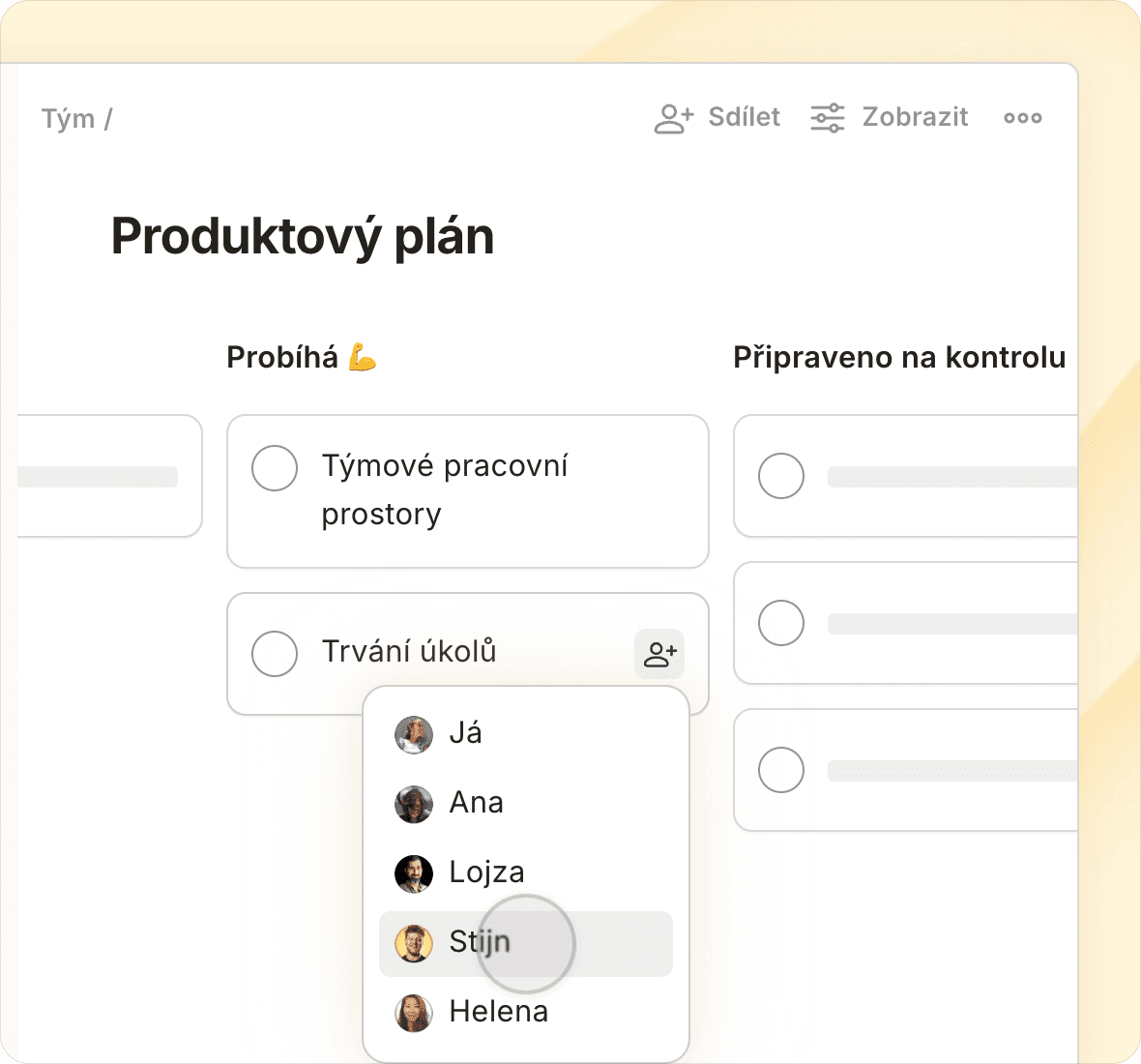Click Stijn's avatar in assignee list
This screenshot has height=1064, width=1141.
pos(414,943)
